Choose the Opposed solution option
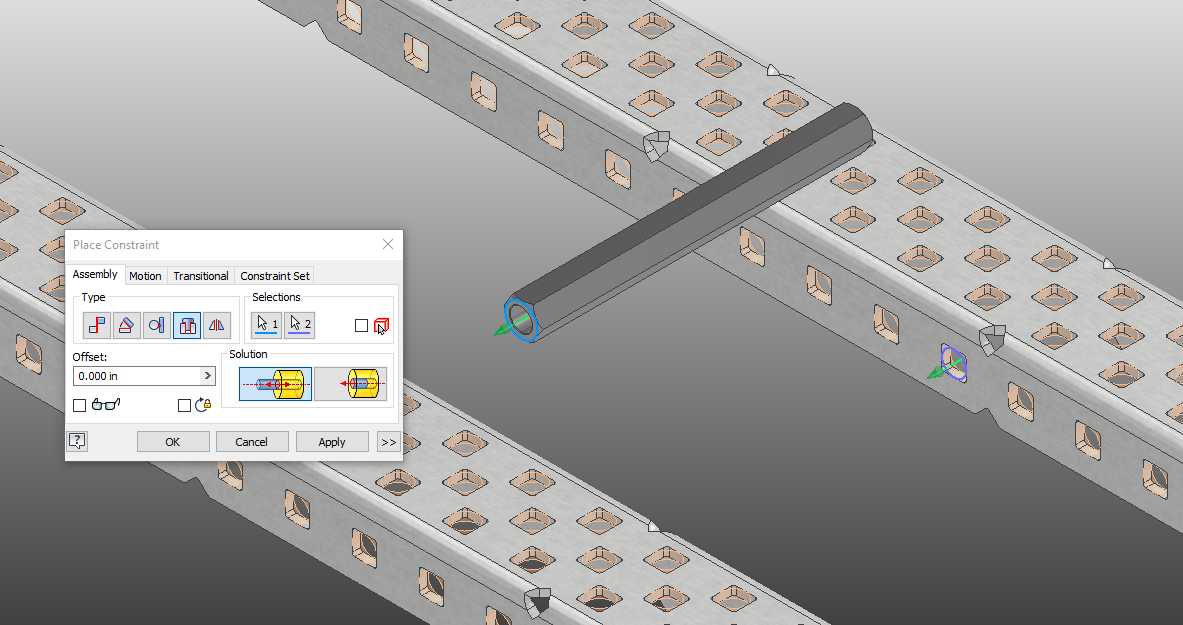 point(275,384)
